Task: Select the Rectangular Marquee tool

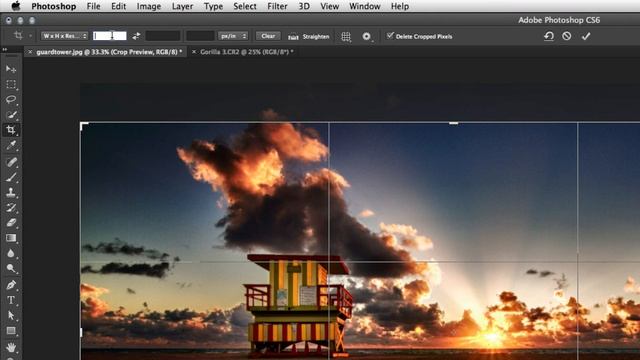Action: click(x=11, y=84)
